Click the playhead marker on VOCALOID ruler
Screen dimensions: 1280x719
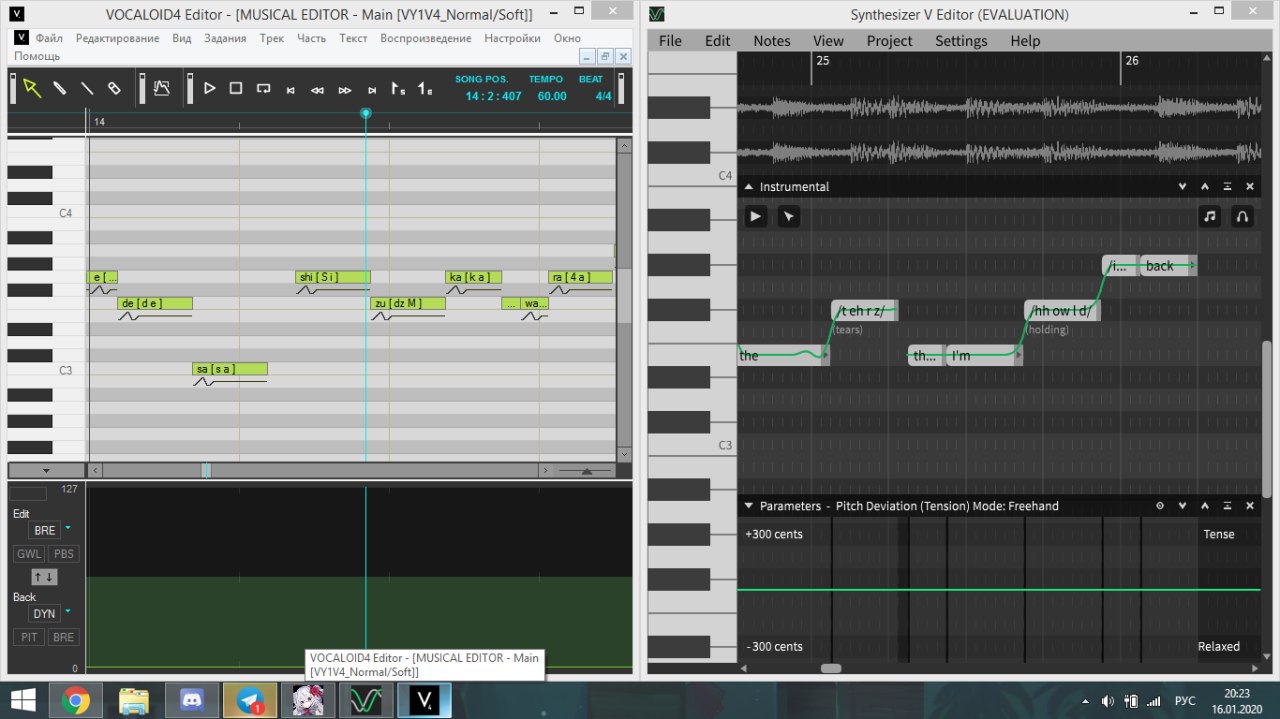[366, 113]
